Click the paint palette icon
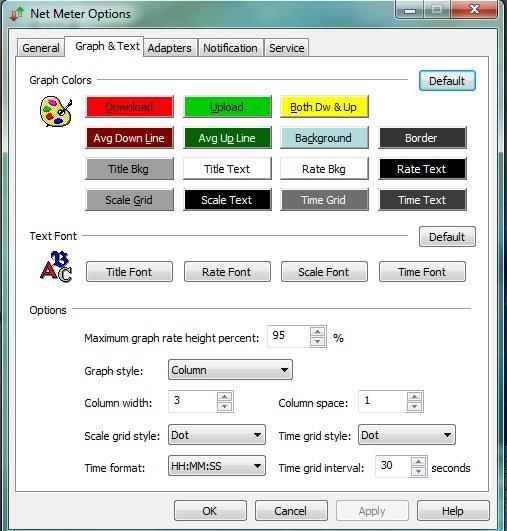The width and height of the screenshot is (507, 531). click(56, 111)
